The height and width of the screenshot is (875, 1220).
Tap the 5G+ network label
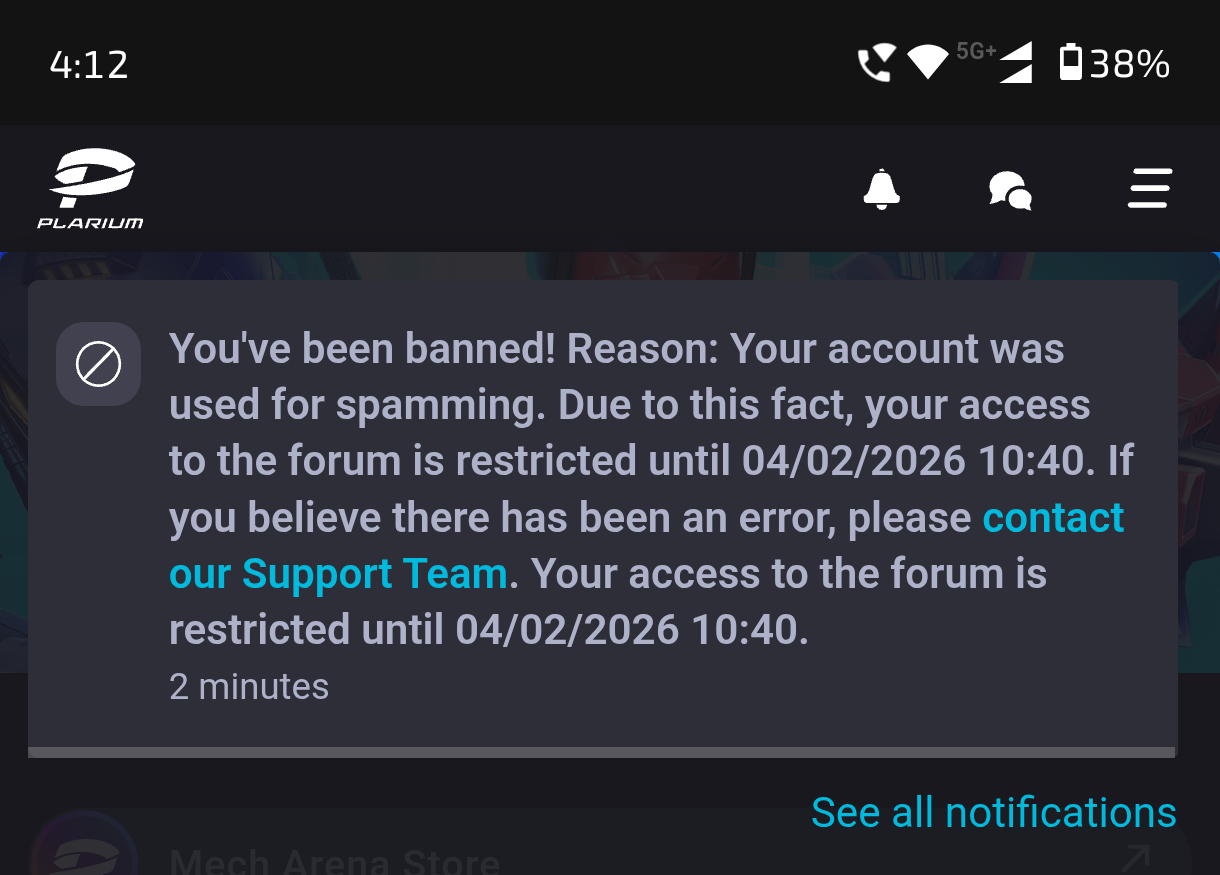tap(975, 50)
